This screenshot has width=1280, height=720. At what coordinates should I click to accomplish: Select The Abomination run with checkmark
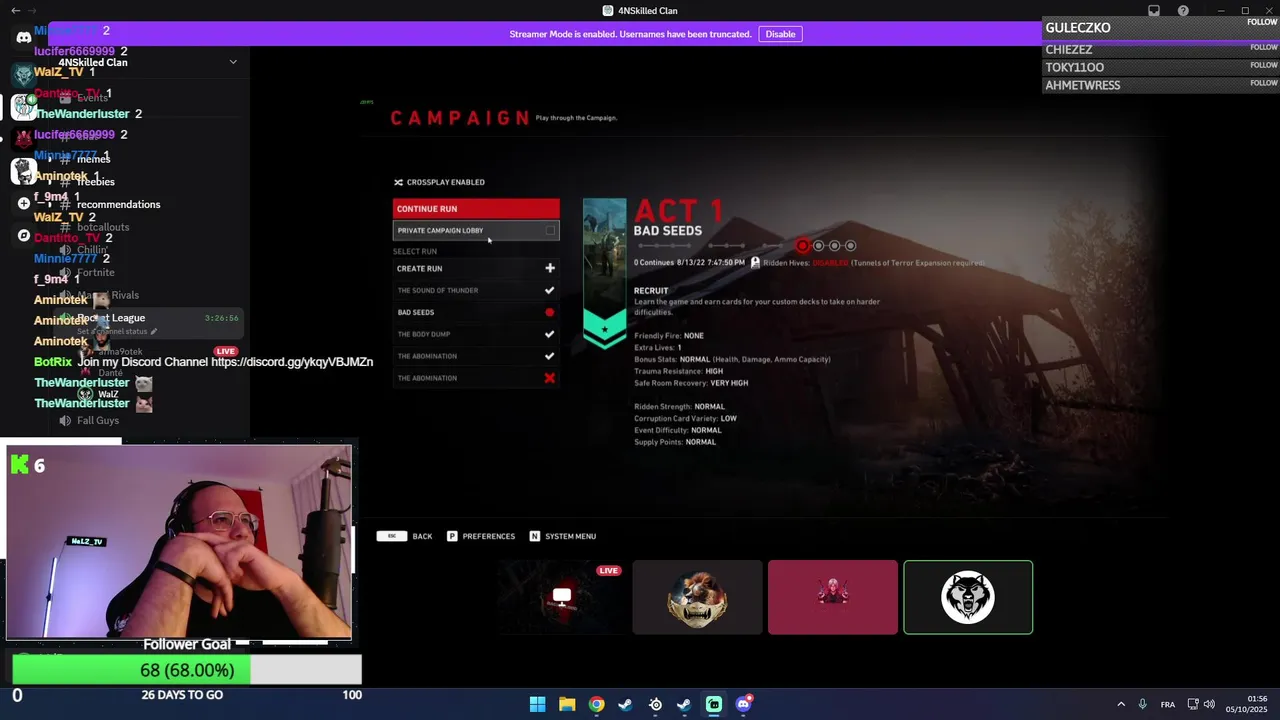476,356
